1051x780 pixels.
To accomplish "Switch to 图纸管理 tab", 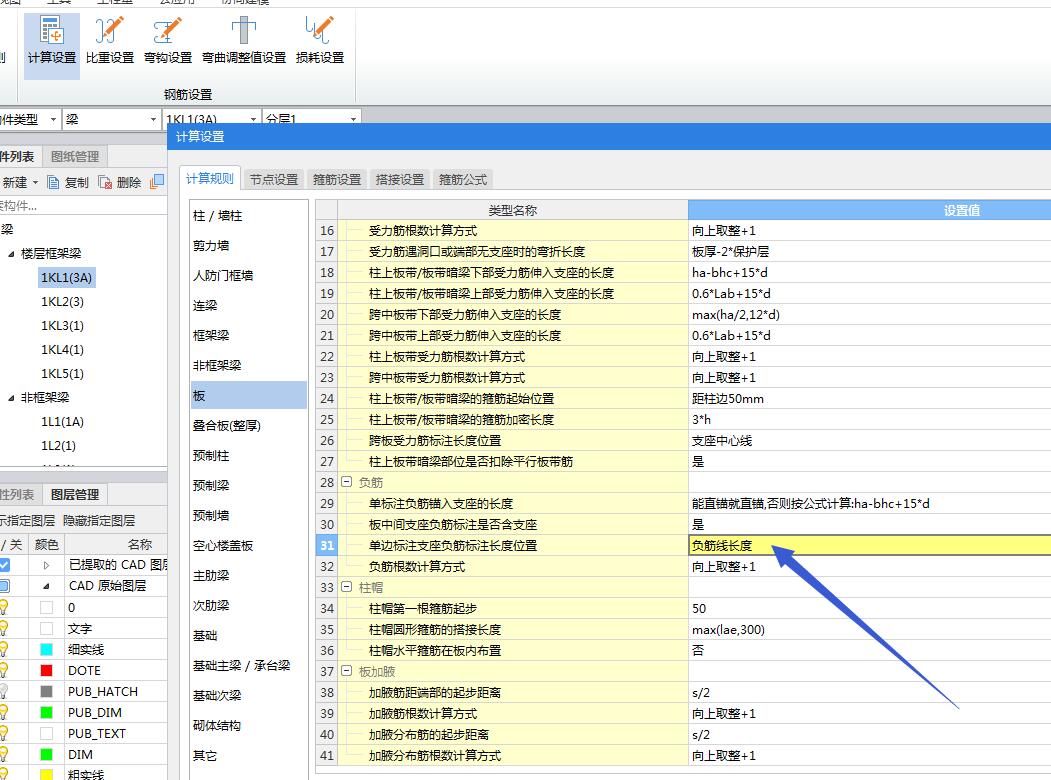I will [74, 156].
